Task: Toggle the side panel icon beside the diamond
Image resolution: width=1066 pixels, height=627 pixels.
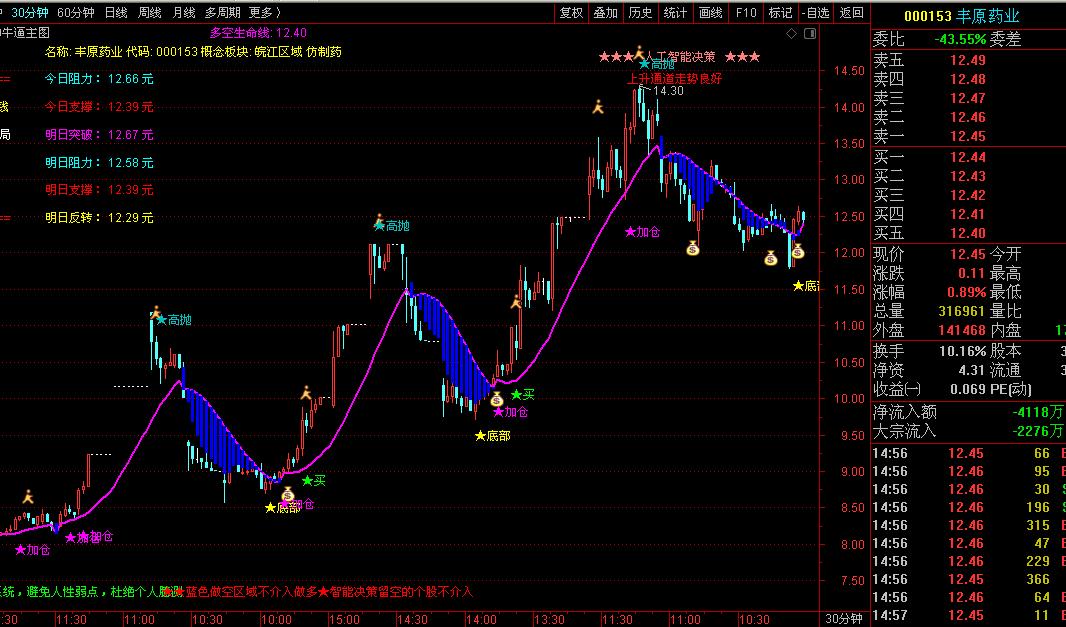Action: click(x=810, y=33)
